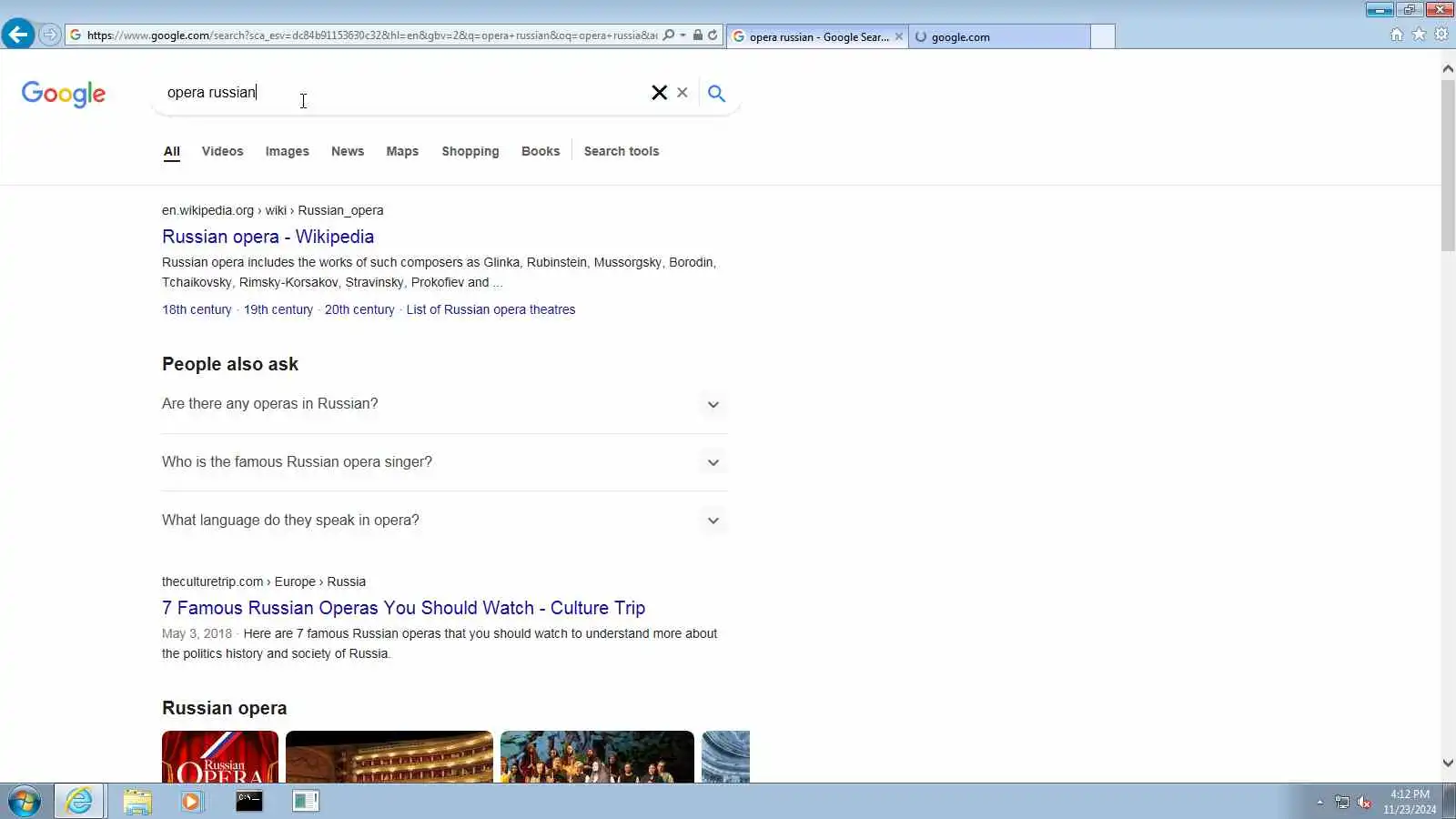Launch Windows Media Player from taskbar
This screenshot has width=1456, height=819.
click(192, 802)
